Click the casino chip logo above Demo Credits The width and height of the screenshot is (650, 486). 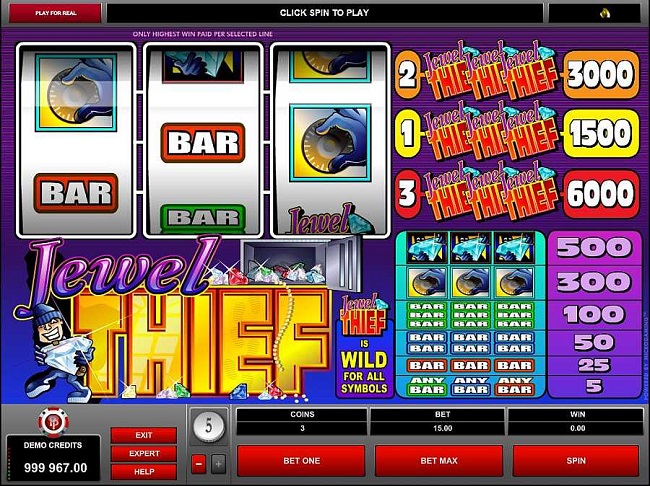[53, 423]
